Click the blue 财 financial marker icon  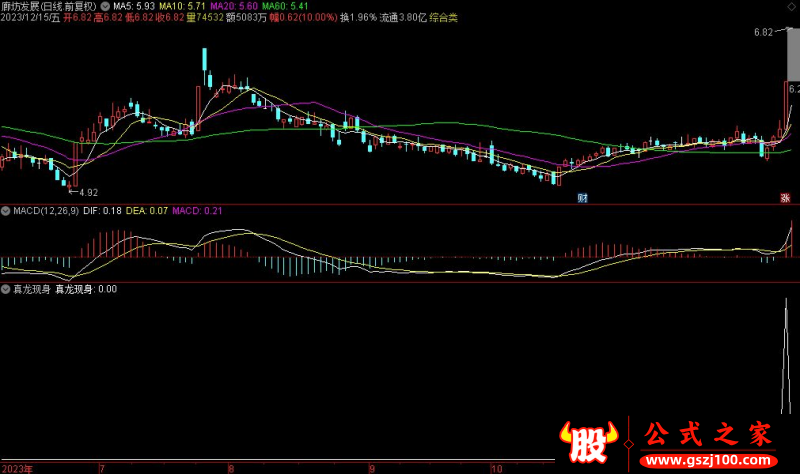pyautogui.click(x=582, y=198)
